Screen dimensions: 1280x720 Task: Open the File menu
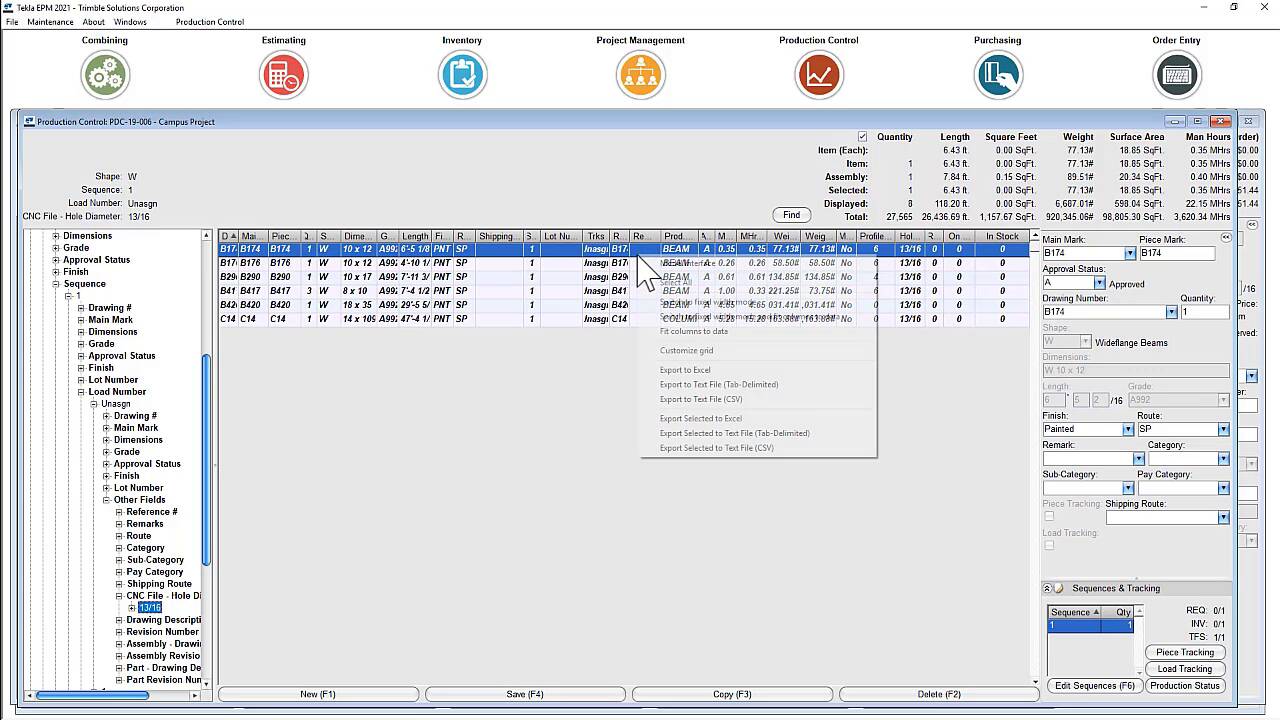(12, 22)
